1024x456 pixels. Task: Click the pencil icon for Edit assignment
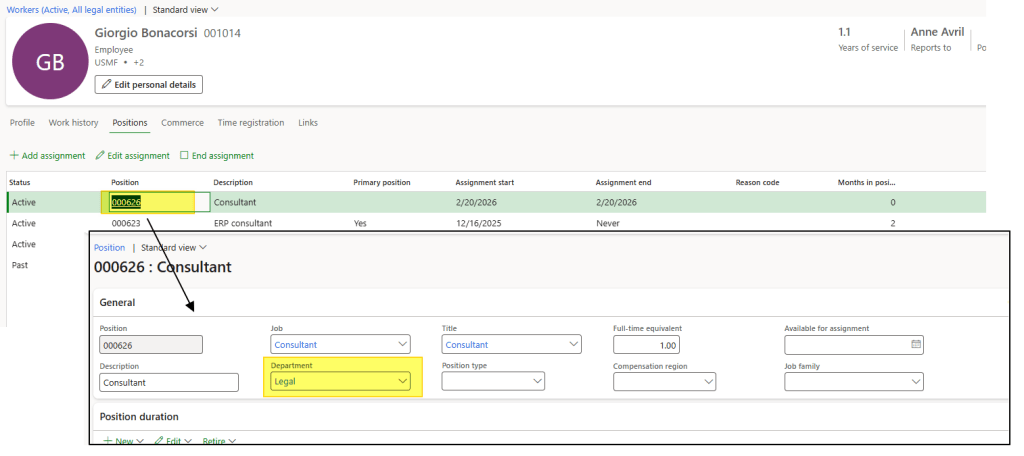100,156
